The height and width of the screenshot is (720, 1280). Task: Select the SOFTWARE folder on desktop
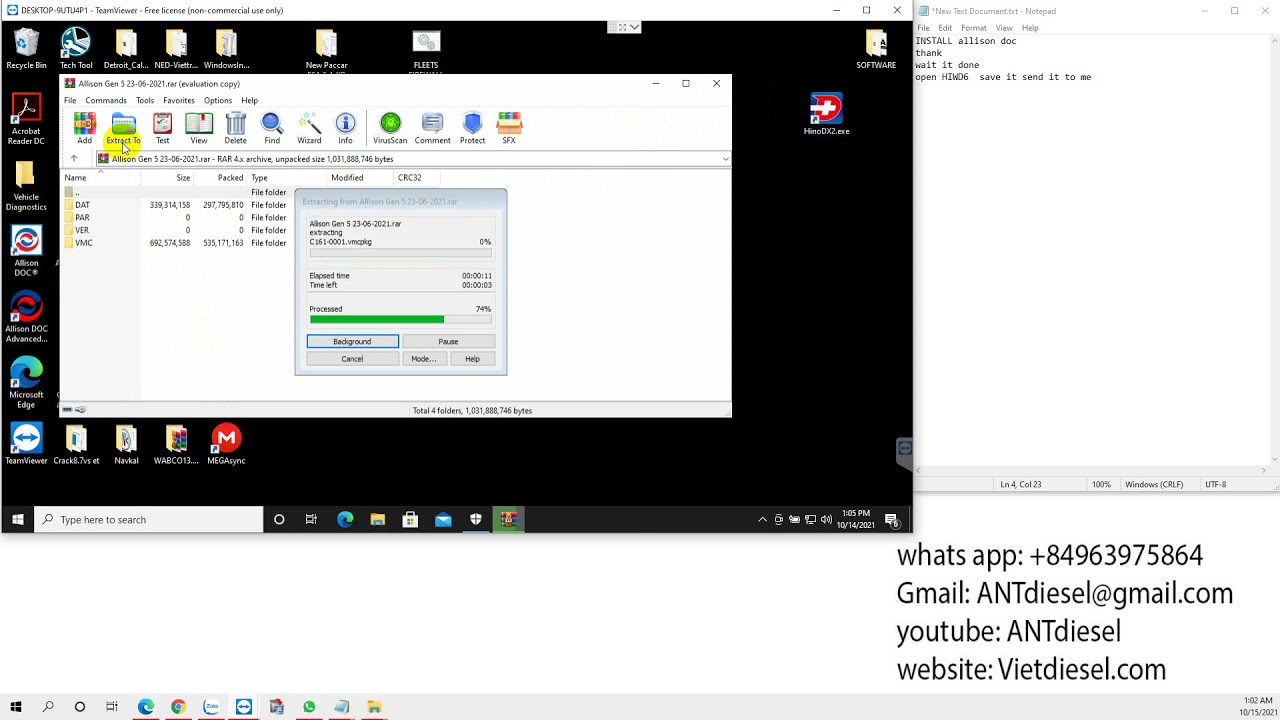(x=876, y=48)
